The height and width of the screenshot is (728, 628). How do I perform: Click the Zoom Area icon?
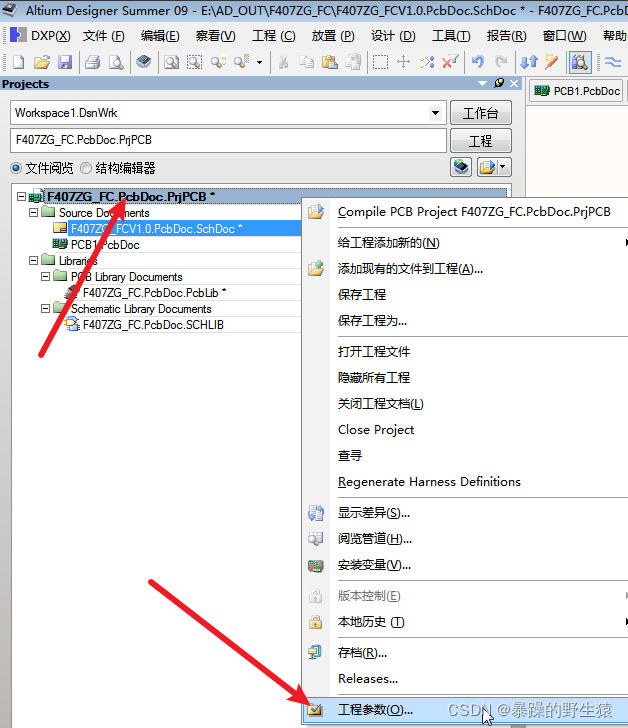[194, 62]
